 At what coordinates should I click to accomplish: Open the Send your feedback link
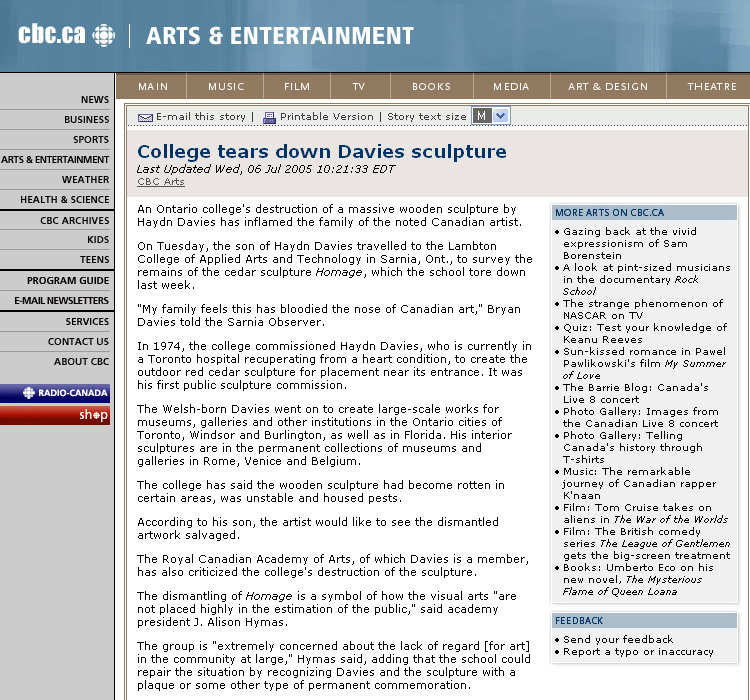point(618,639)
